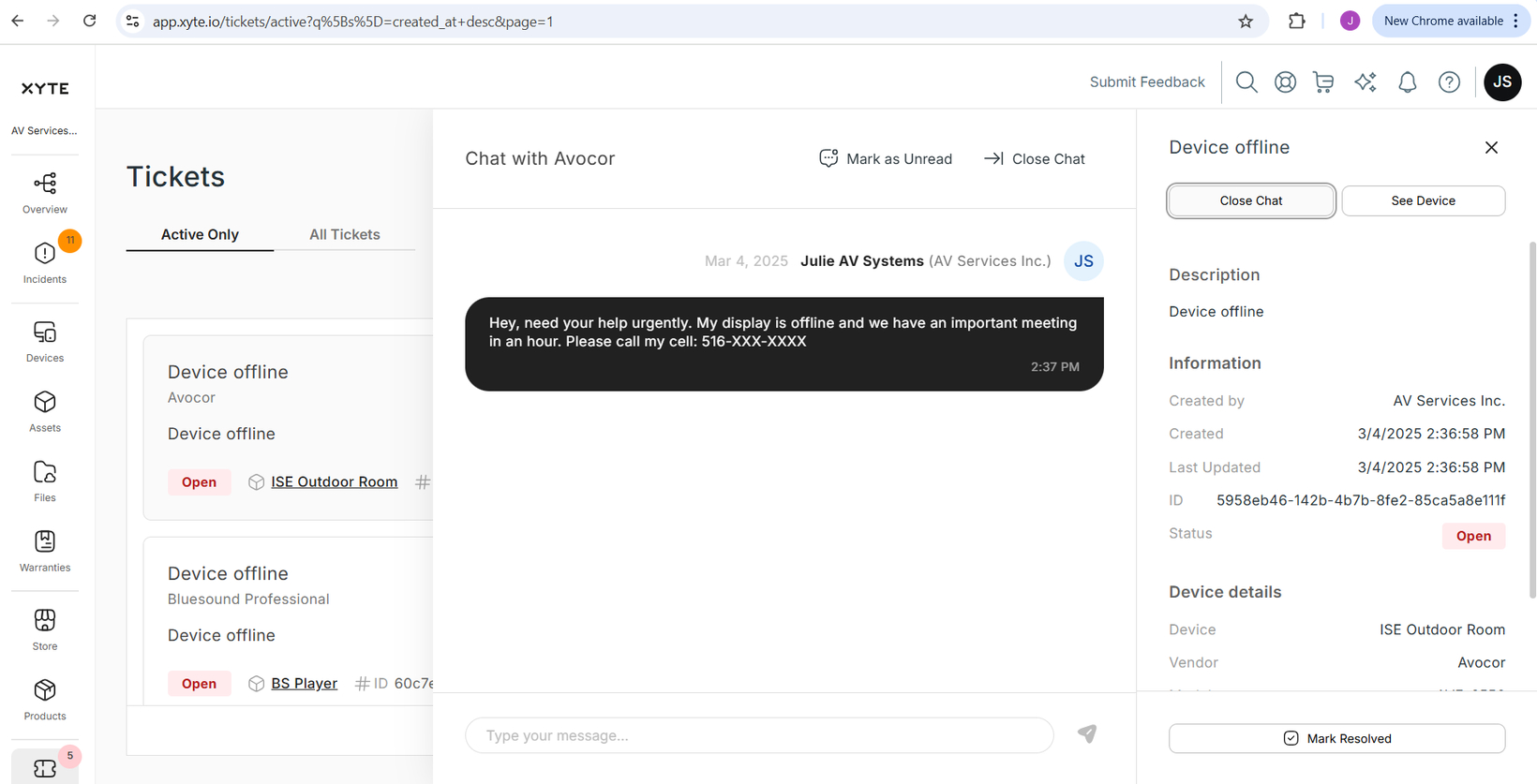Viewport: 1537px width, 784px height.
Task: Open the support lifebuoy icon
Action: [1285, 82]
